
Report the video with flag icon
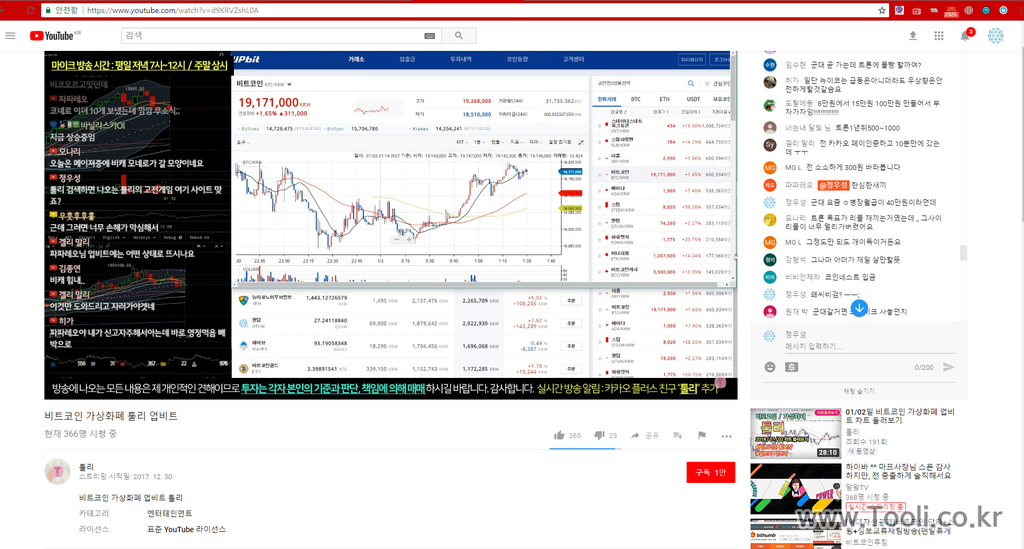pos(701,435)
